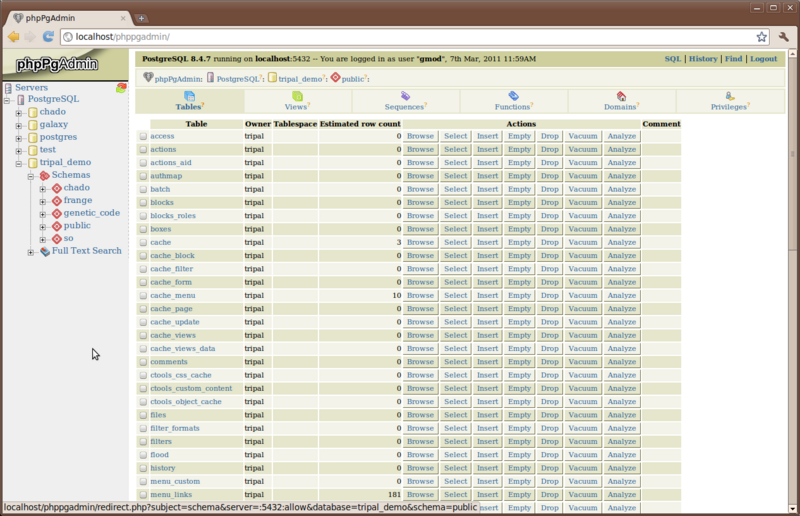Viewport: 800px width, 516px height.
Task: Switch to the Tables tab
Action: (190, 101)
